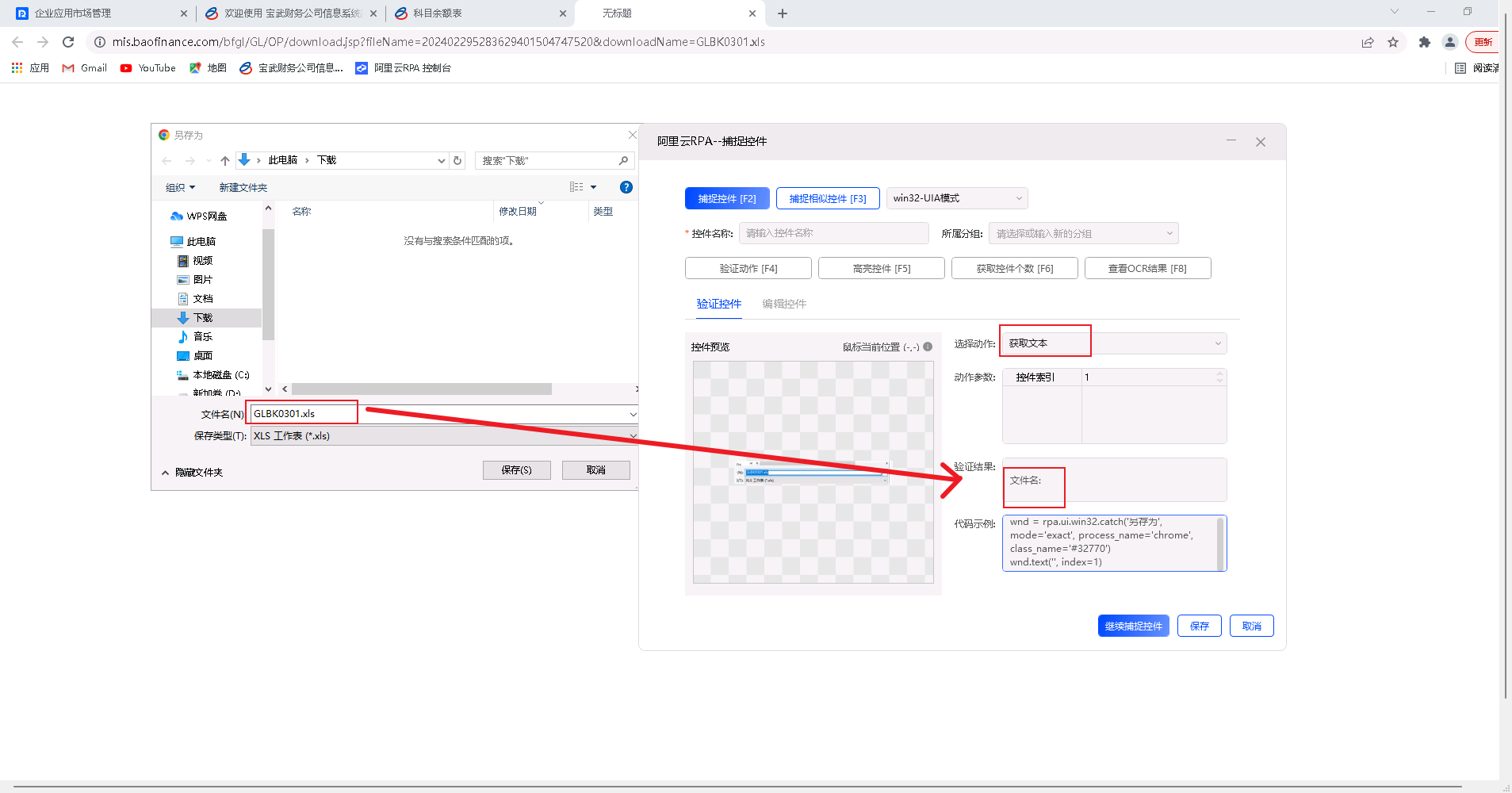
Task: Open the Chrome profile avatar icon
Action: coord(1450,42)
